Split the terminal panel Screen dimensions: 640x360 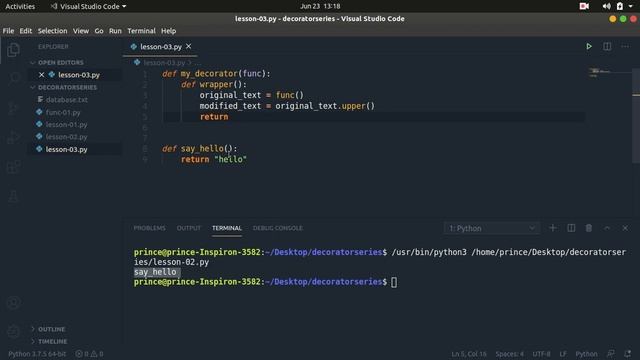click(571, 228)
